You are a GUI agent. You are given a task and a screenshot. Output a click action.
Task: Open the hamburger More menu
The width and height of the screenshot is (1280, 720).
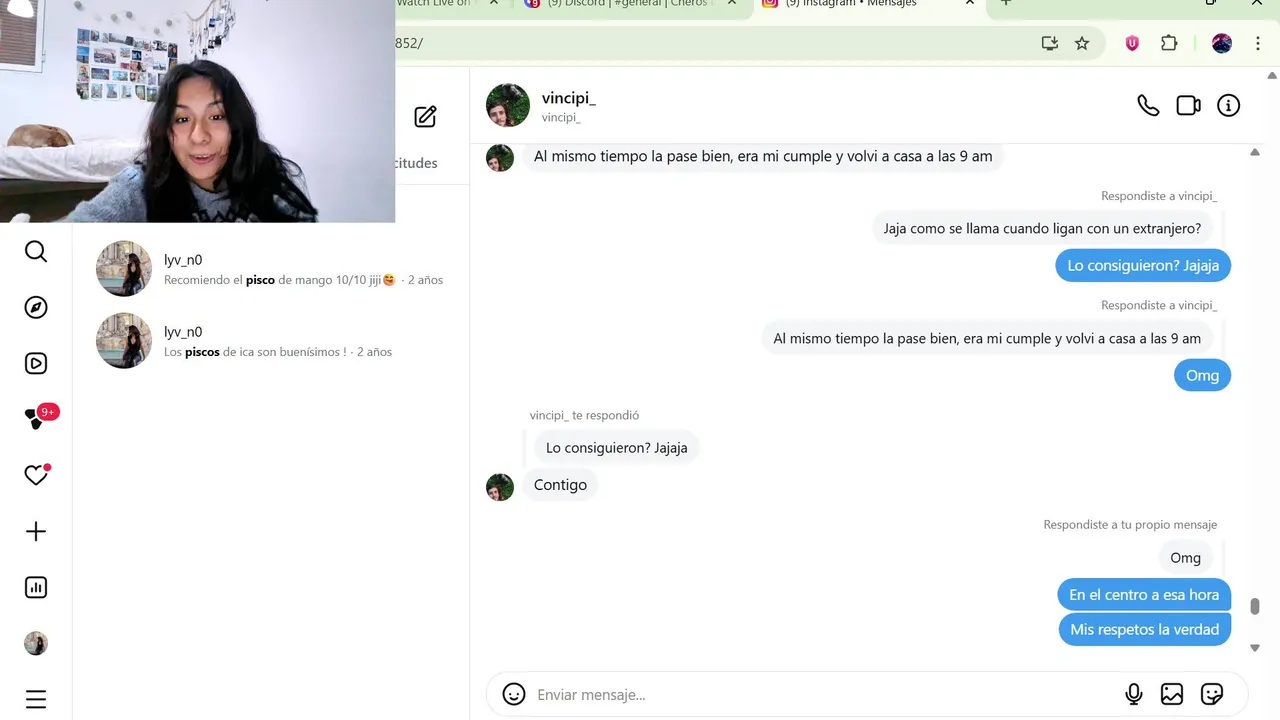pos(36,699)
